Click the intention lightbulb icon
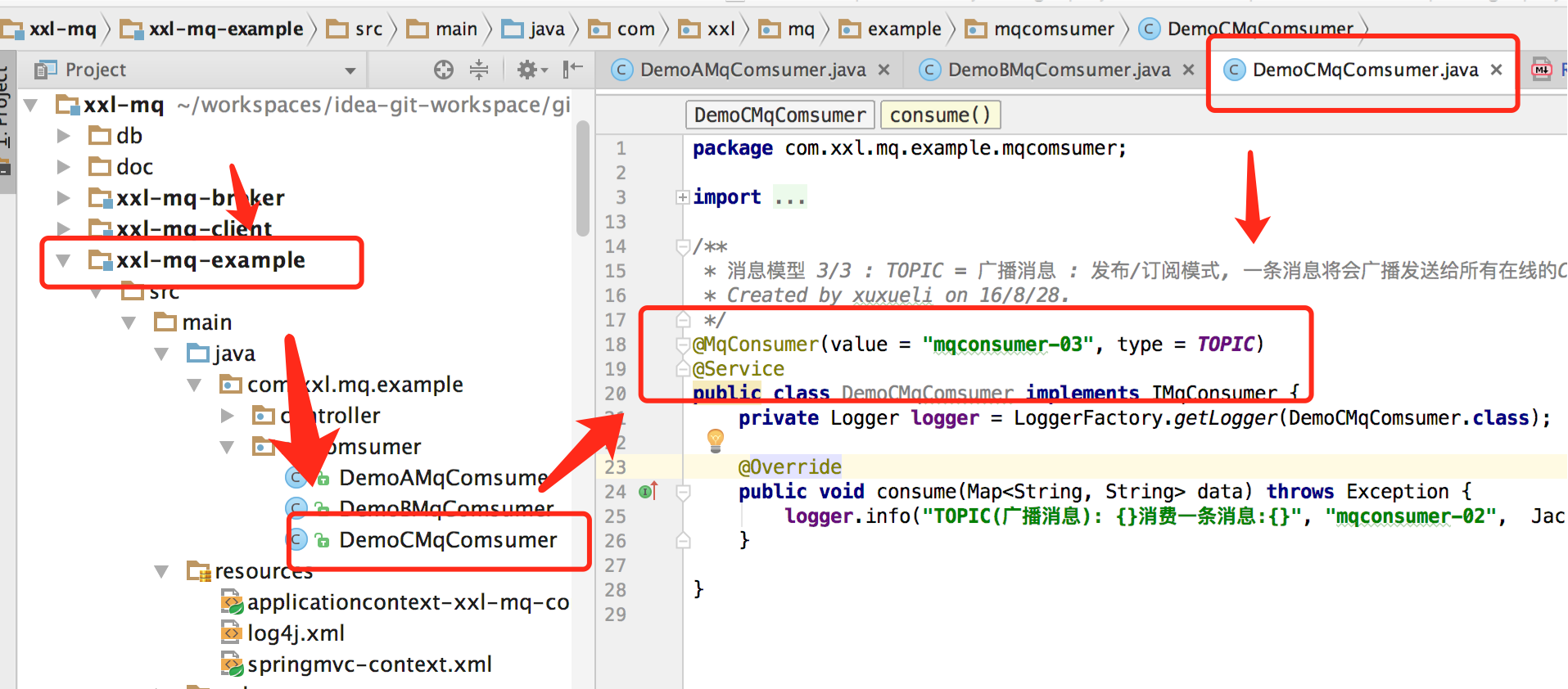The width and height of the screenshot is (1568, 689). [715, 440]
